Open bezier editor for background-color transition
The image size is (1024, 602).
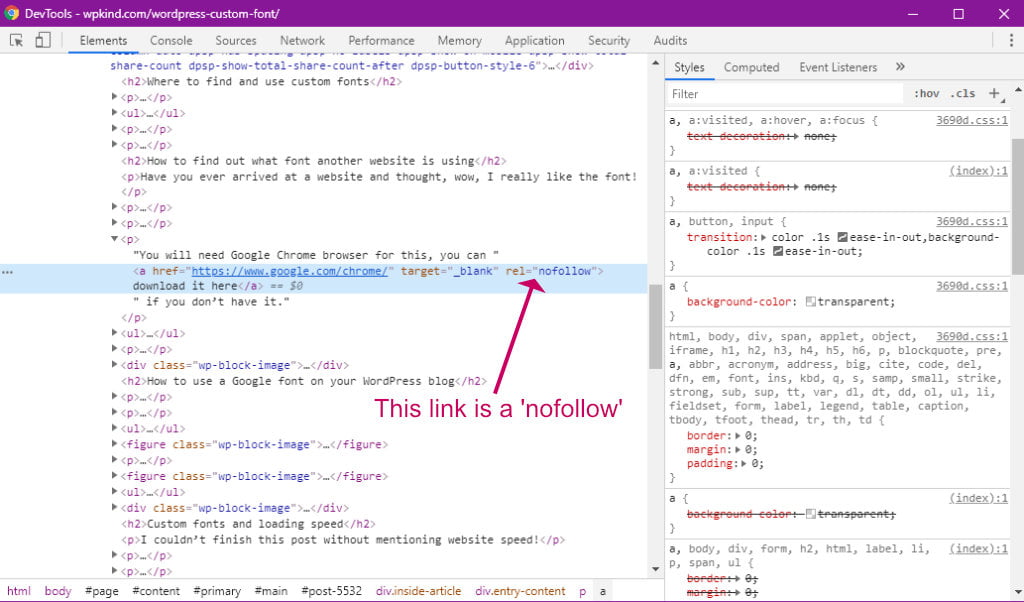click(779, 252)
